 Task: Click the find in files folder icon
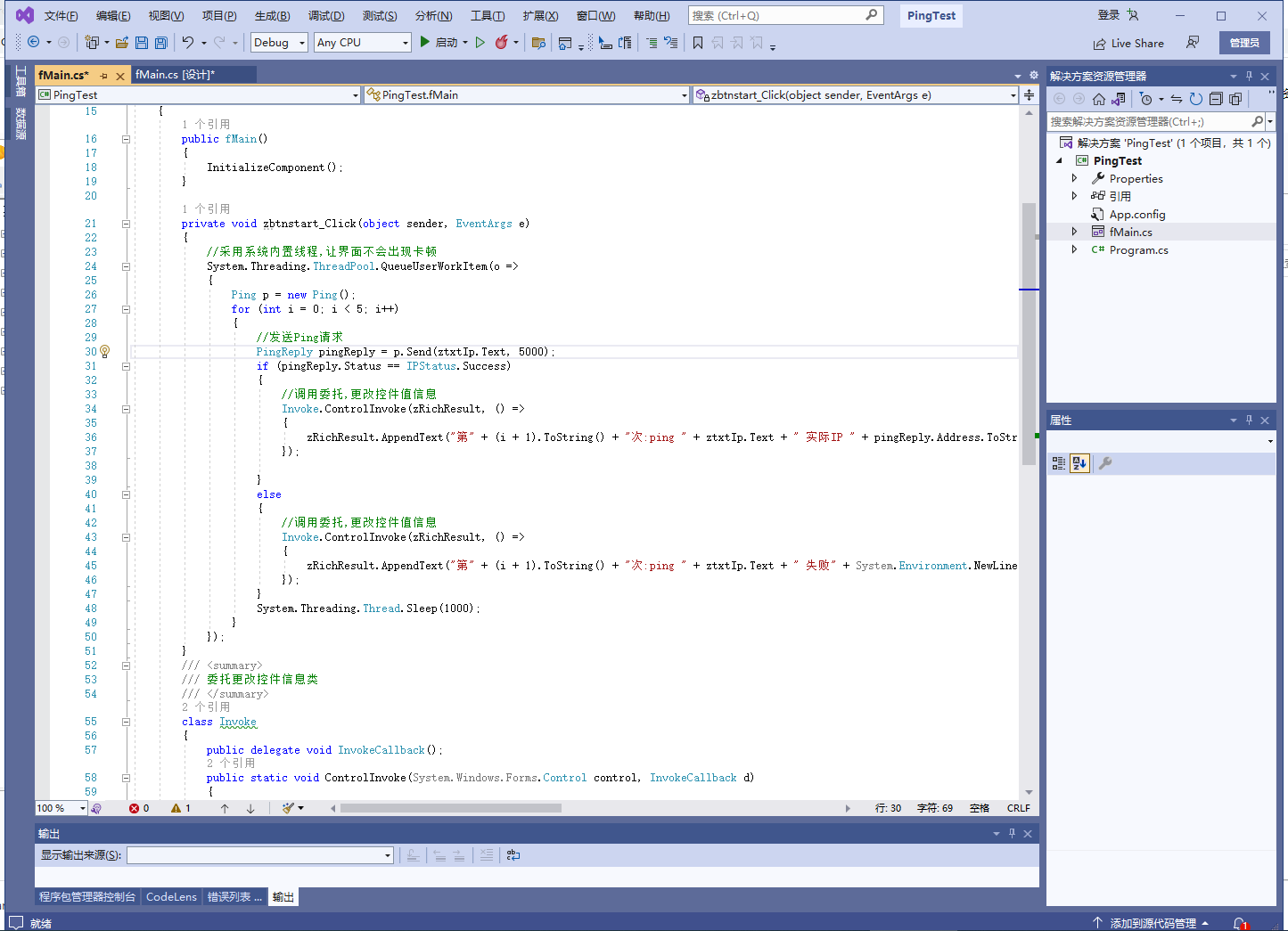pos(538,42)
